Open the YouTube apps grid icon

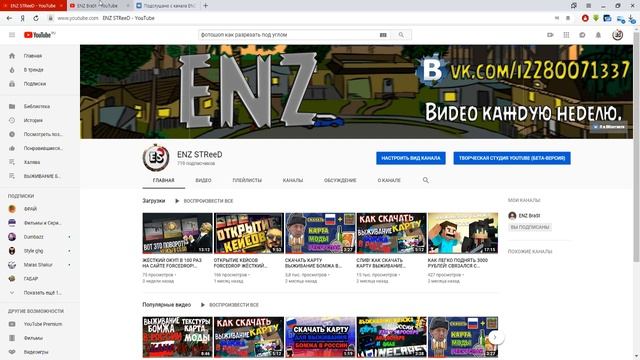coord(566,35)
